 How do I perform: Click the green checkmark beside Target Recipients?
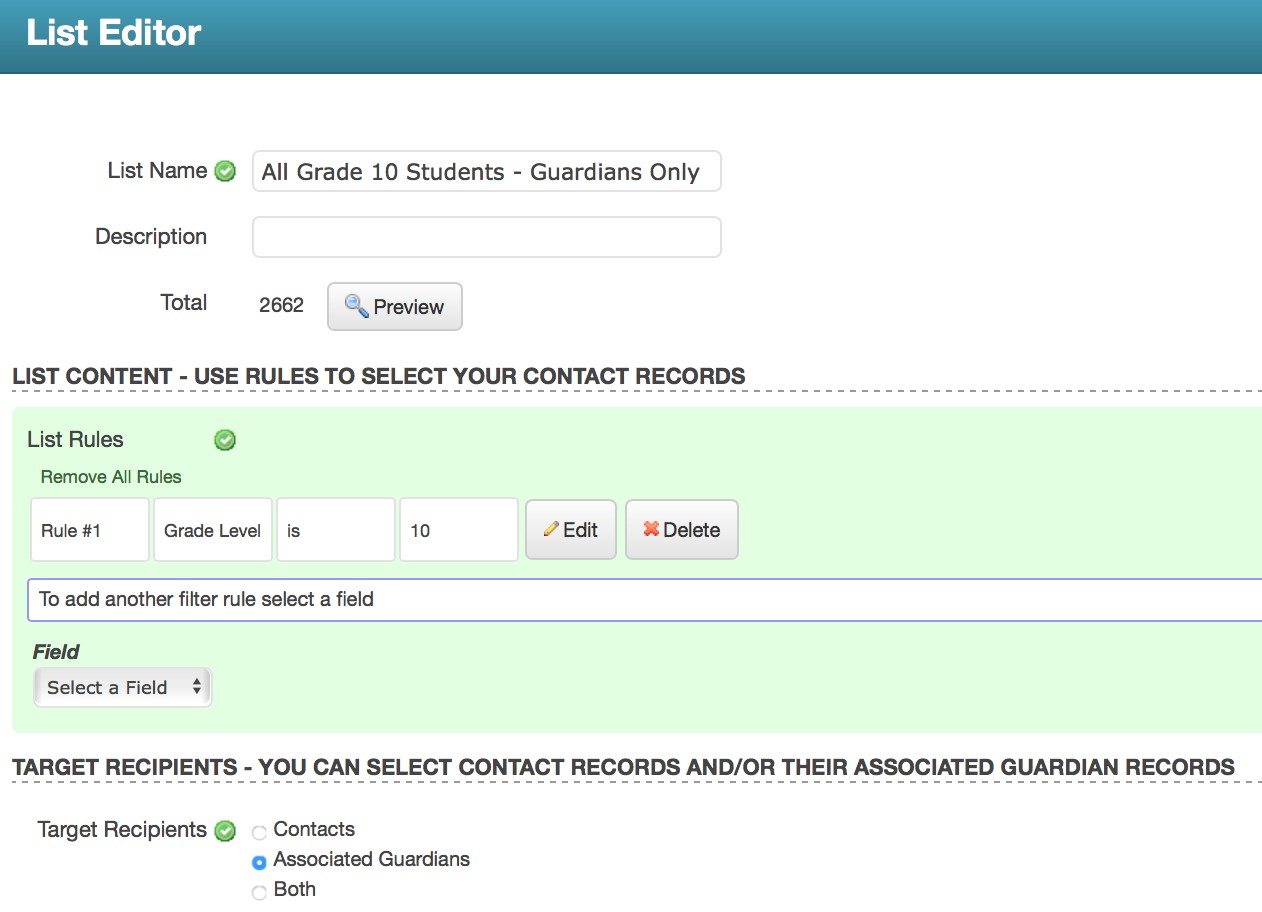coord(225,830)
